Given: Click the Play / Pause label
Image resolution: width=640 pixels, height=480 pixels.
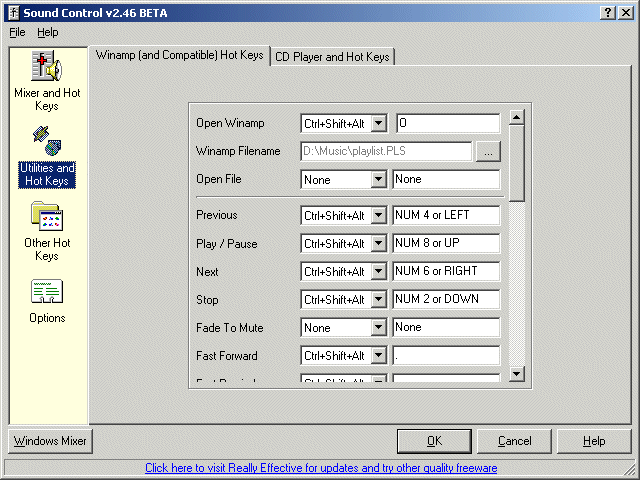Looking at the screenshot, I should [x=227, y=244].
